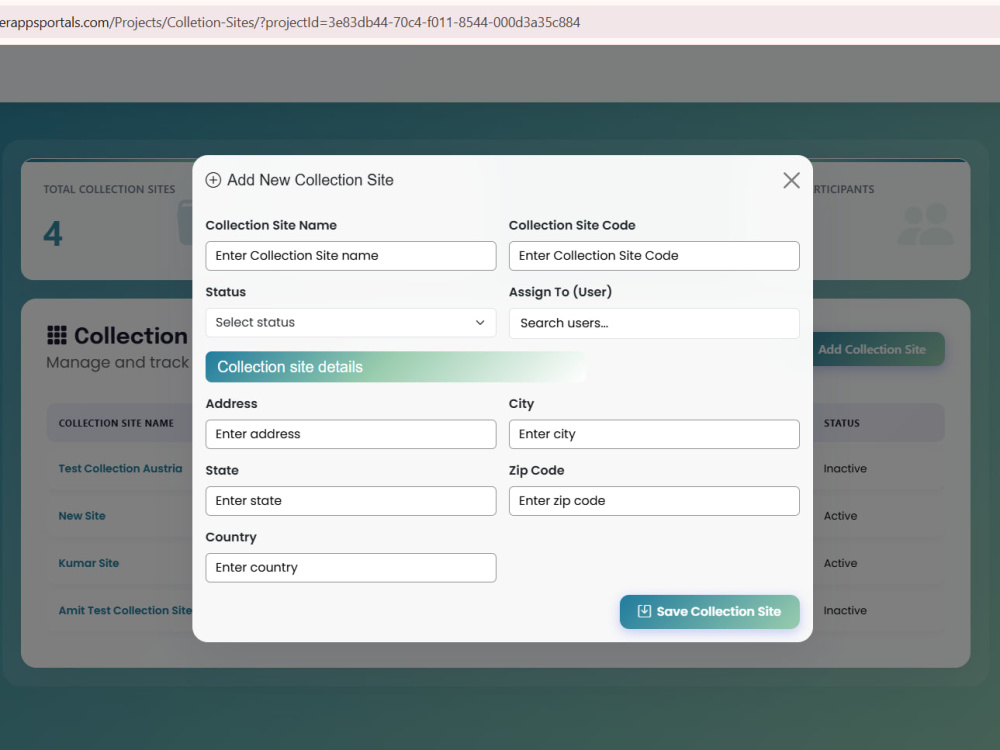Click the Enter country field
The height and width of the screenshot is (750, 1000).
[351, 568]
